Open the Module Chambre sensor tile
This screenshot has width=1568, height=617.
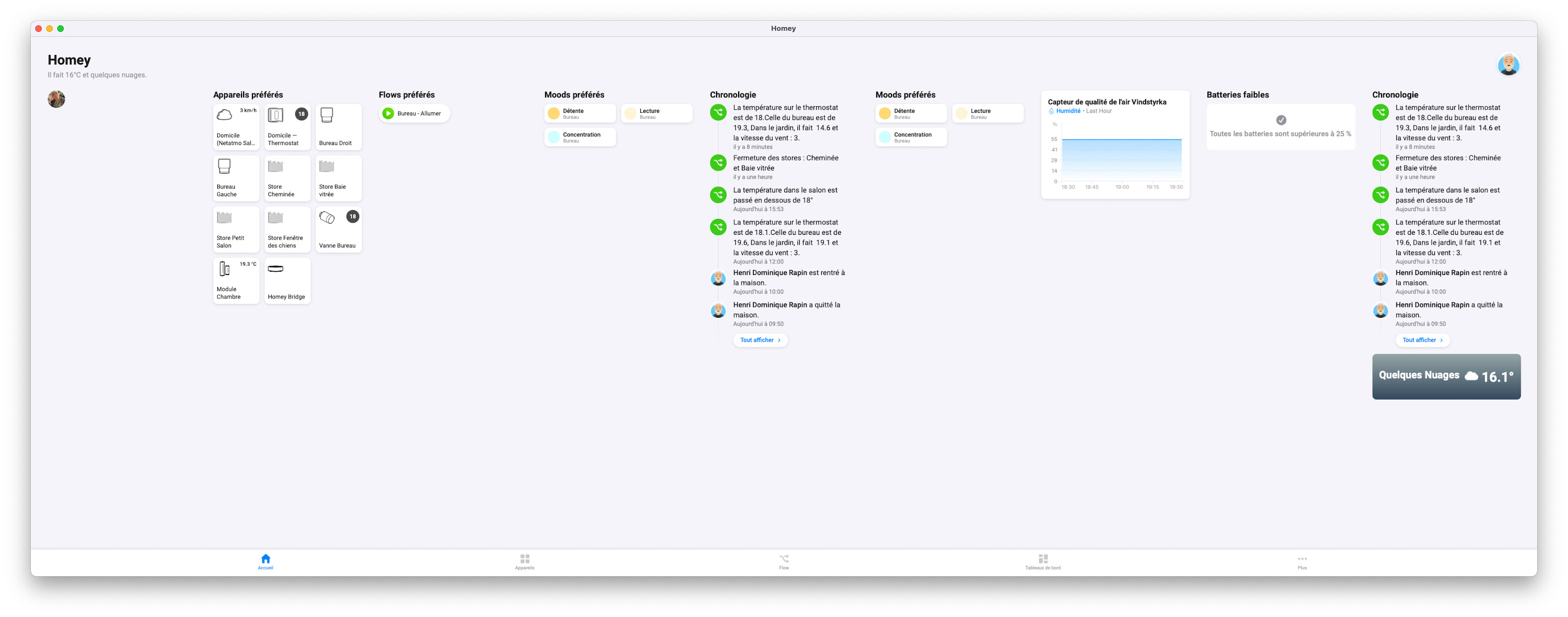coord(236,280)
